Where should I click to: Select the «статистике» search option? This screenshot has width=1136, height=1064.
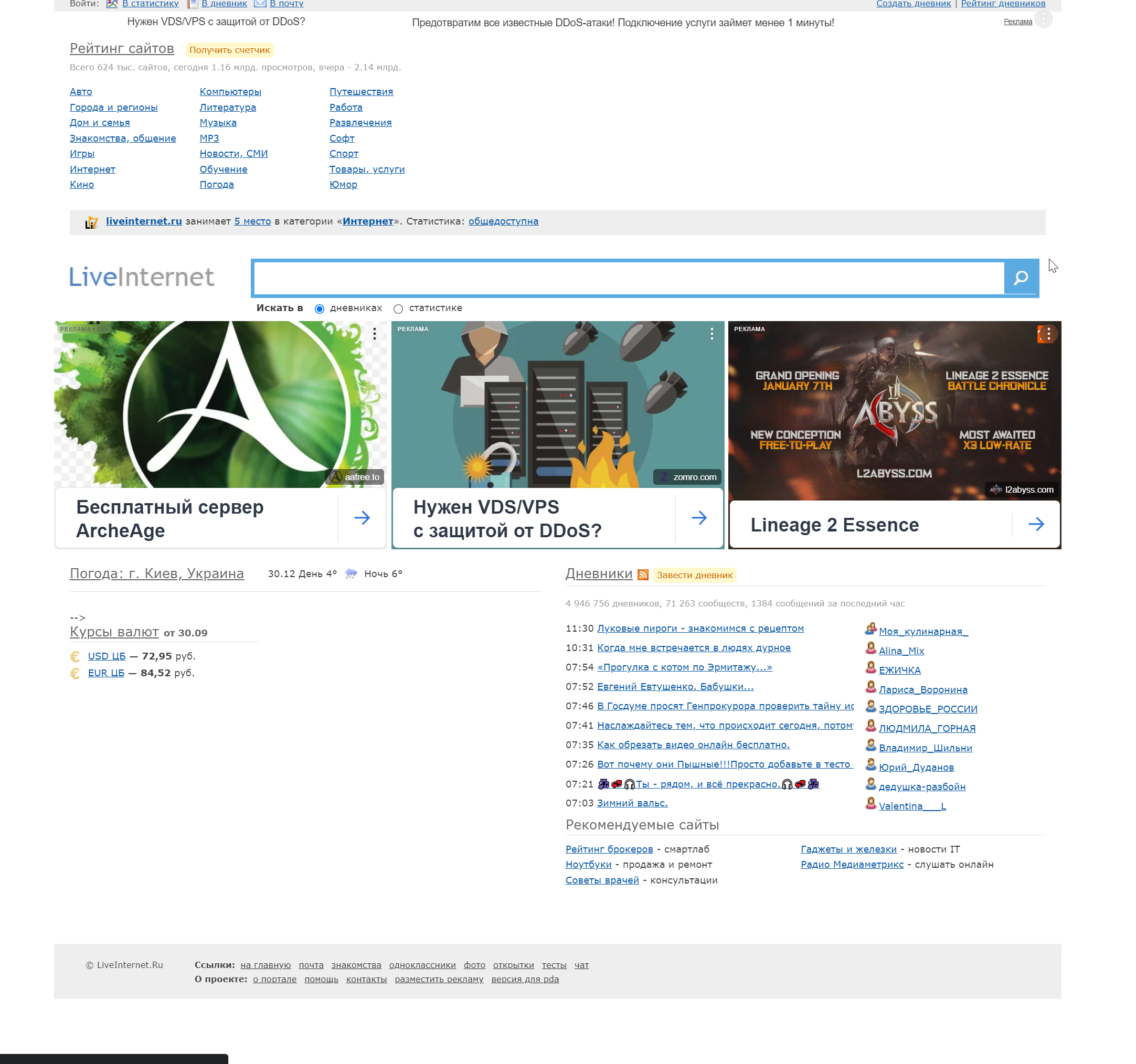[x=398, y=308]
